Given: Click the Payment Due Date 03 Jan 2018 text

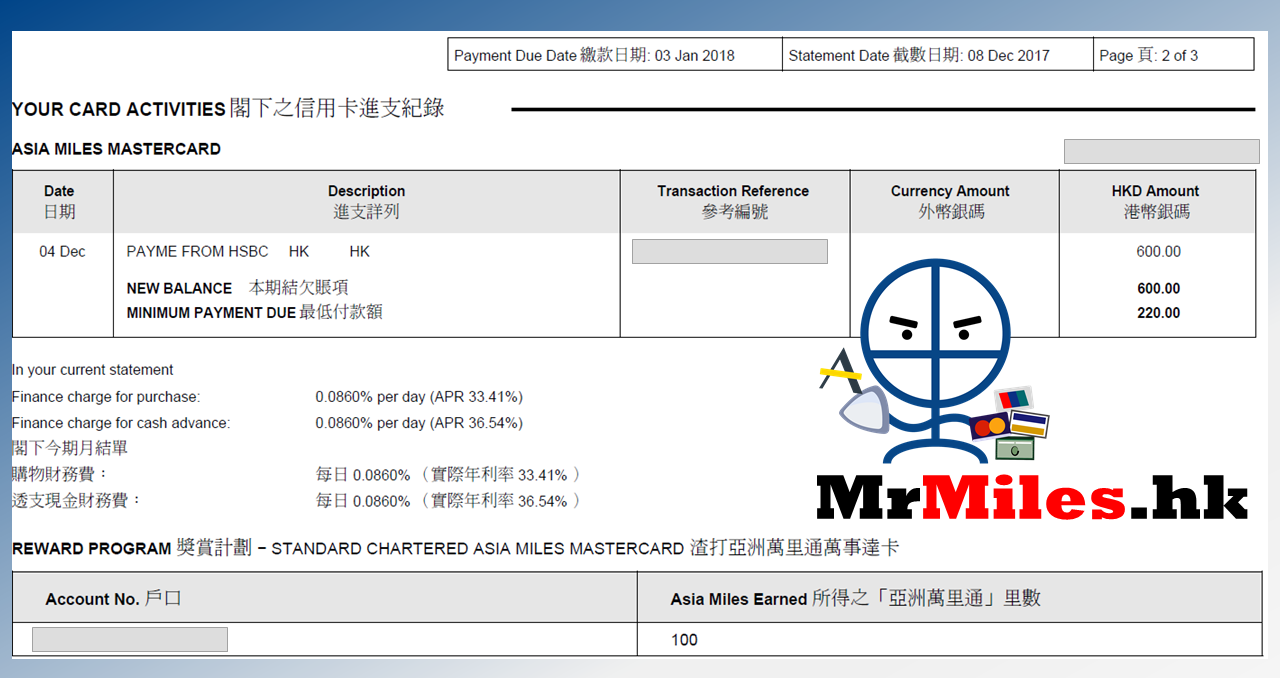Looking at the screenshot, I should (x=594, y=55).
